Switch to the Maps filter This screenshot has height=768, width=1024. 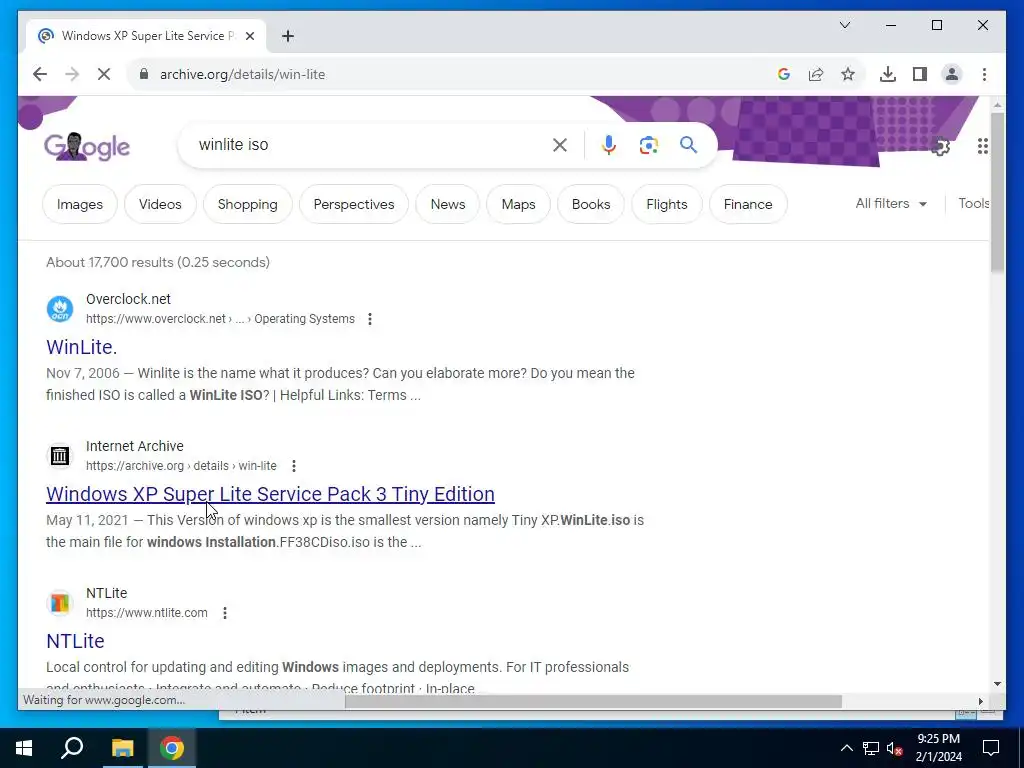(x=519, y=204)
